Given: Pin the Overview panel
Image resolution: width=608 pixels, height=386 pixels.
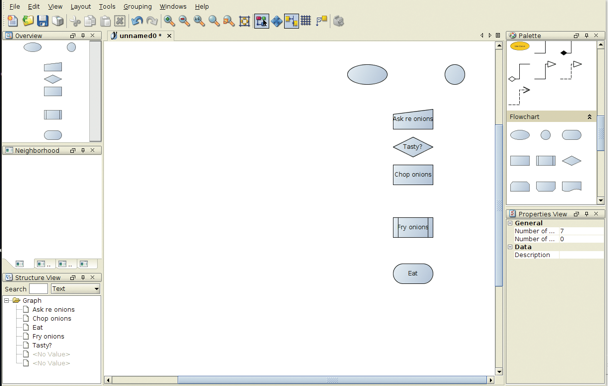Looking at the screenshot, I should tap(83, 35).
